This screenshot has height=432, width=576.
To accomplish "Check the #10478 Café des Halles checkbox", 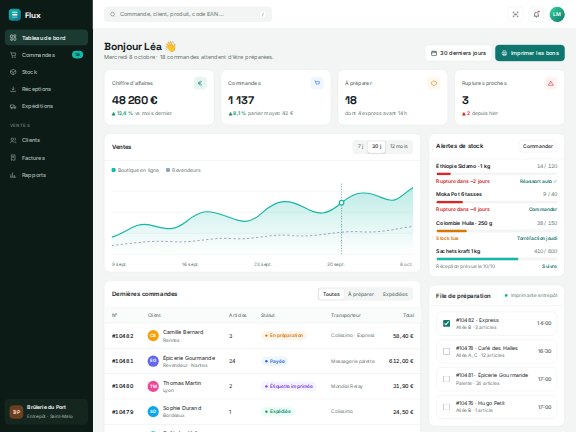I will click(446, 352).
